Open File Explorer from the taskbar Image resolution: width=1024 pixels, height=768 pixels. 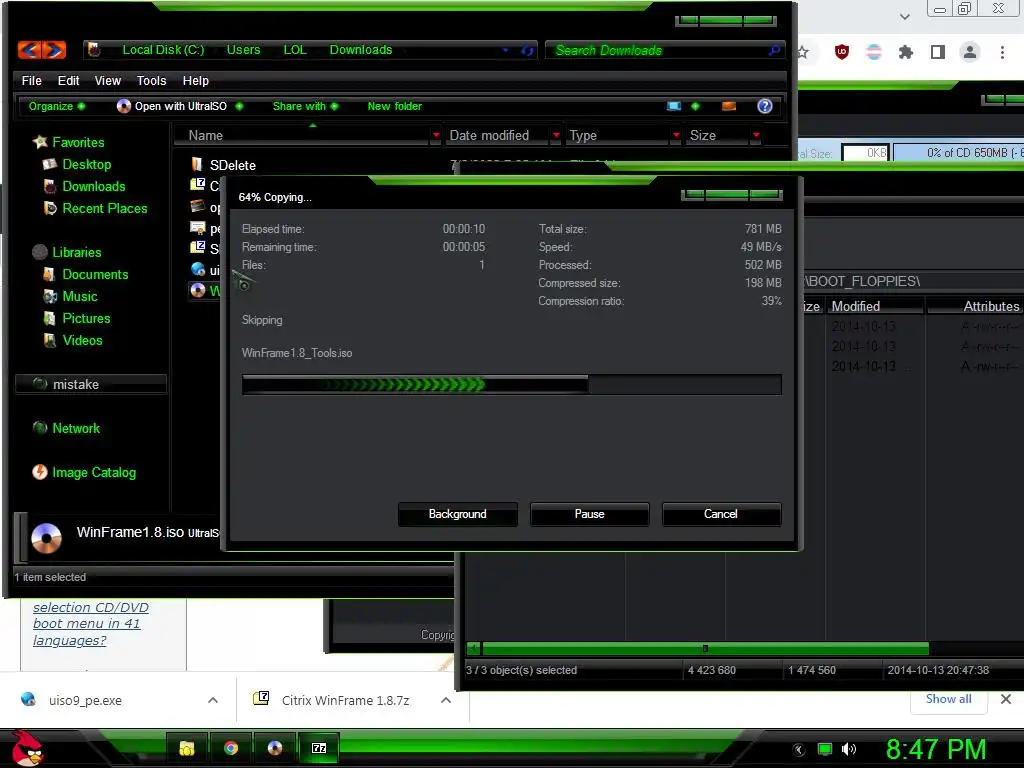tap(187, 748)
